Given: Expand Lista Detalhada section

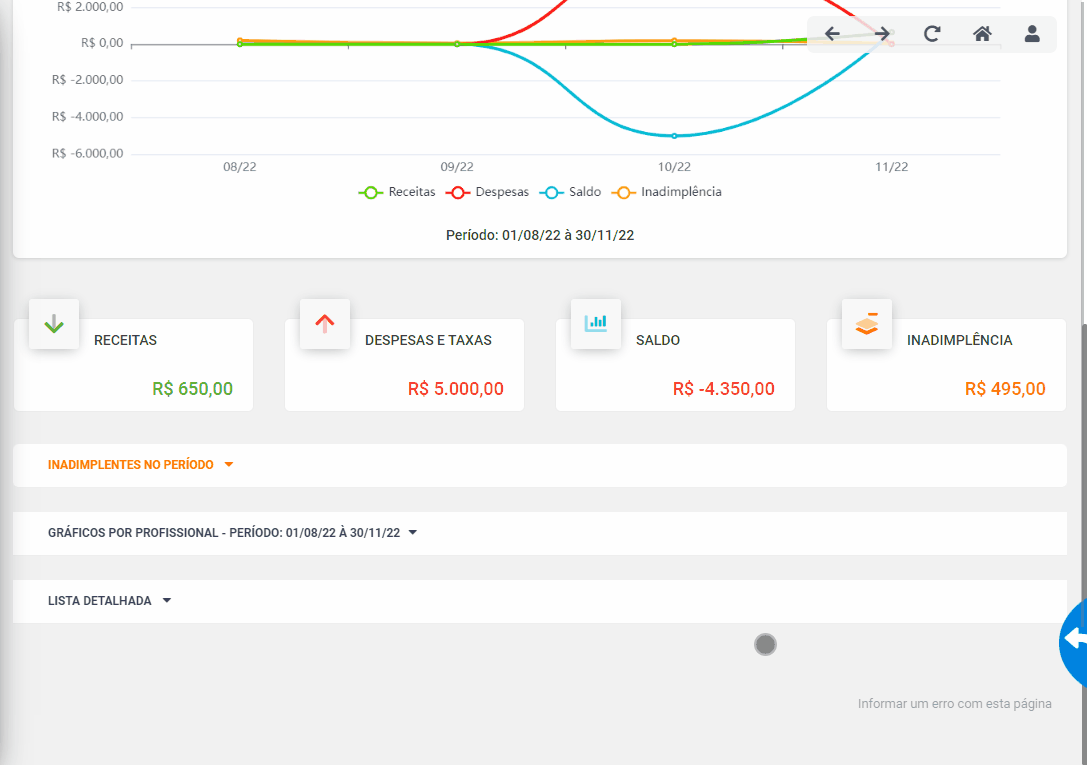Looking at the screenshot, I should click(x=539, y=601).
